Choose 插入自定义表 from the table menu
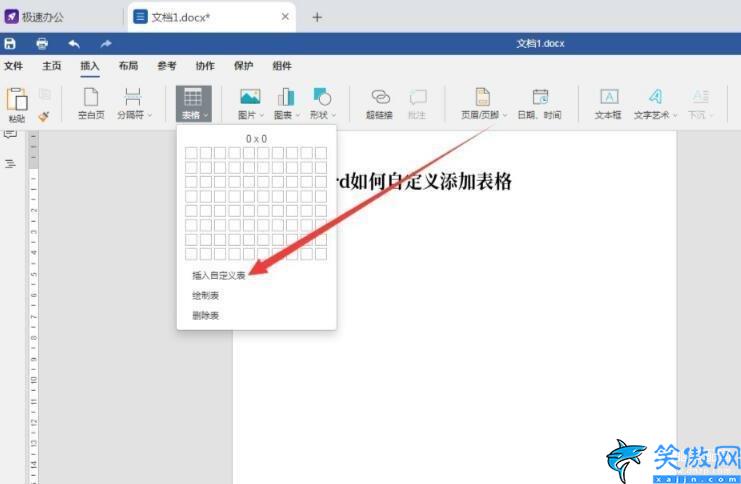This screenshot has height=484, width=741. tap(219, 276)
